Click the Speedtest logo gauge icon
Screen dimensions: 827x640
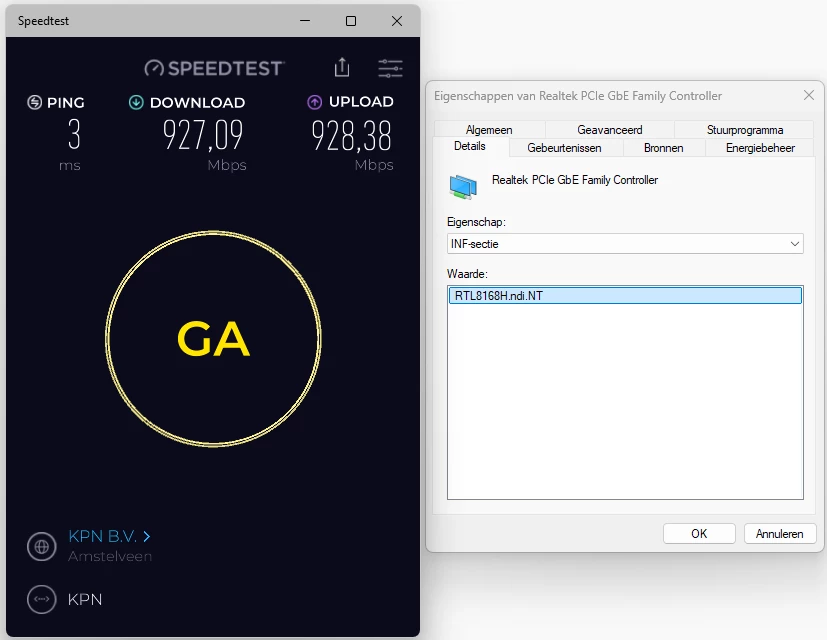154,68
